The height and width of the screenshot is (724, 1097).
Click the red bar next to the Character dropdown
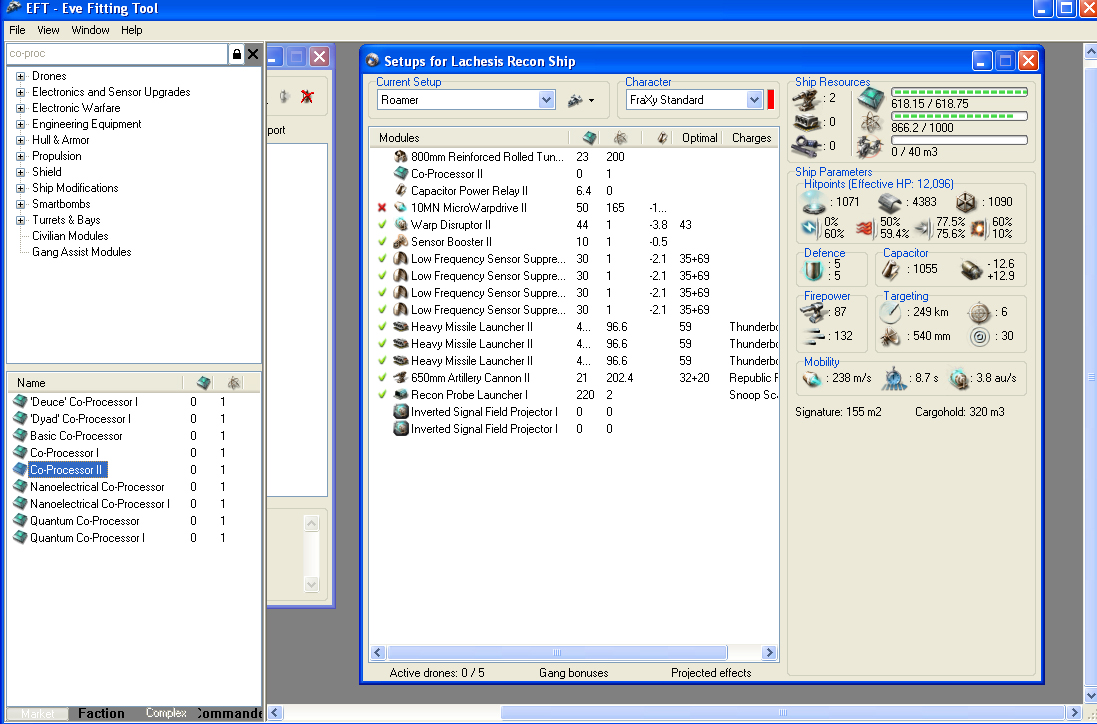pyautogui.click(x=771, y=100)
